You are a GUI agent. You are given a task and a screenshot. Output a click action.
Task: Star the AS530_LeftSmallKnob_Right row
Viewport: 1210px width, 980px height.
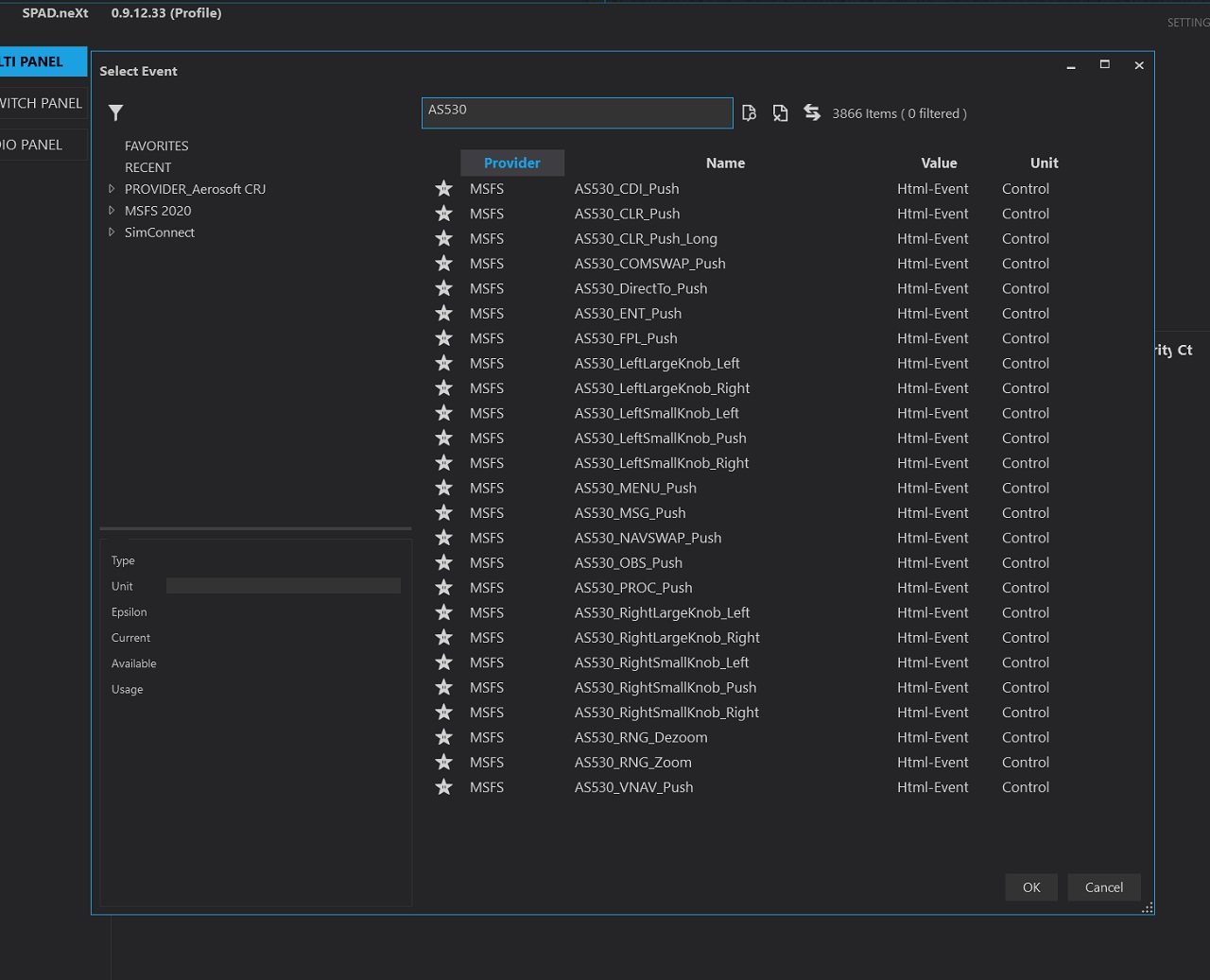443,463
